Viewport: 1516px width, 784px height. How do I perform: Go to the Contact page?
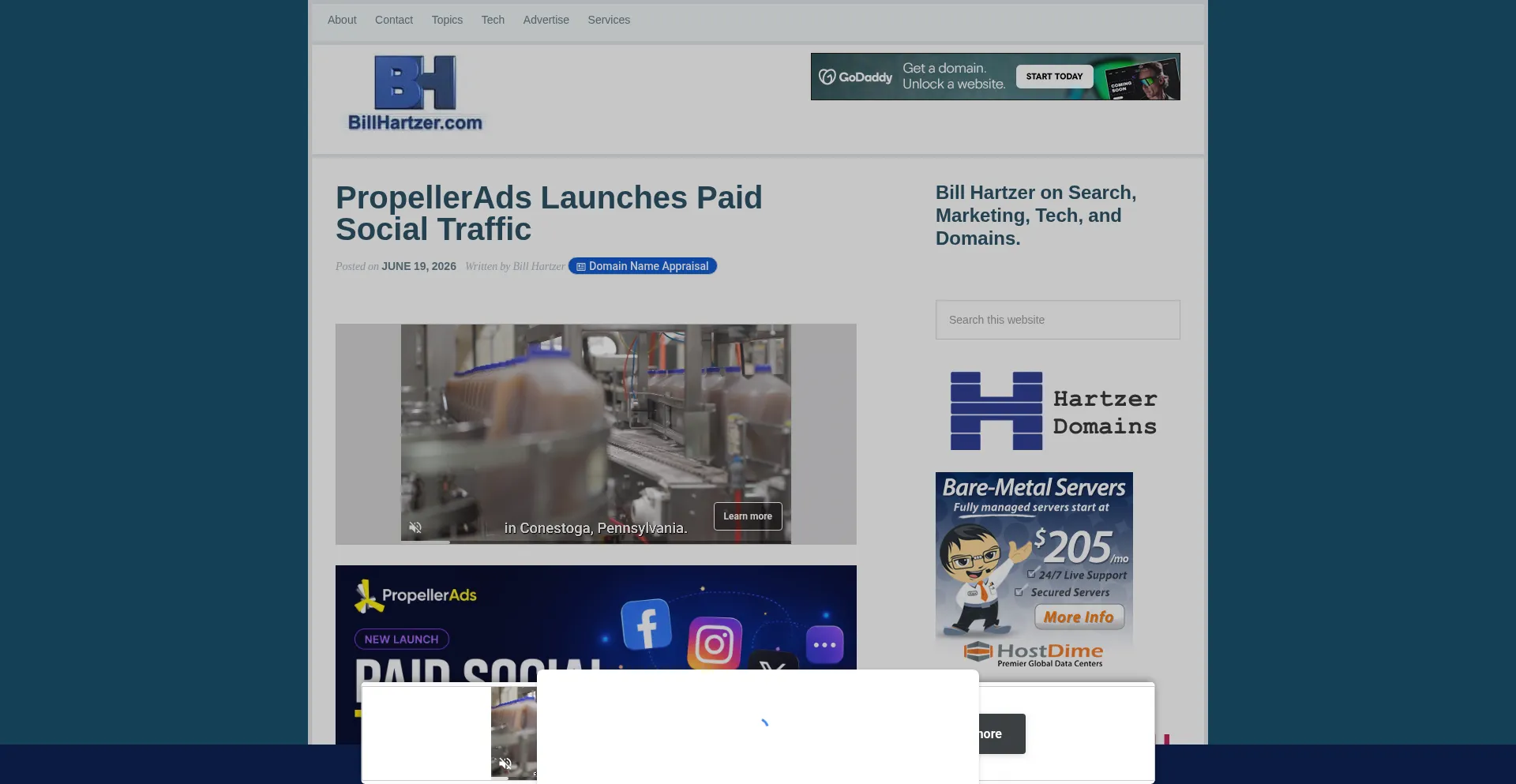(394, 20)
